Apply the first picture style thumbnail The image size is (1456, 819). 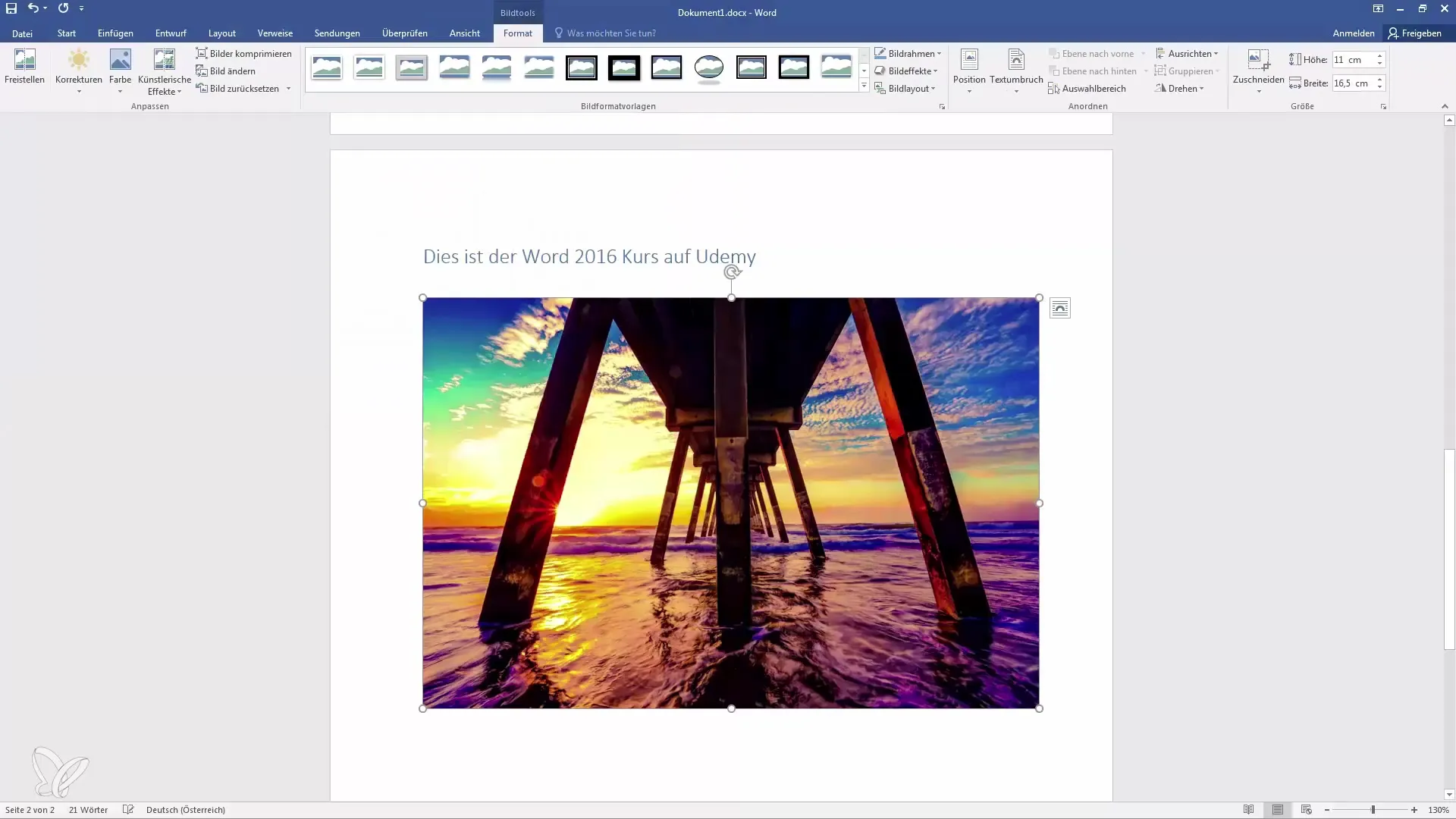pyautogui.click(x=327, y=67)
